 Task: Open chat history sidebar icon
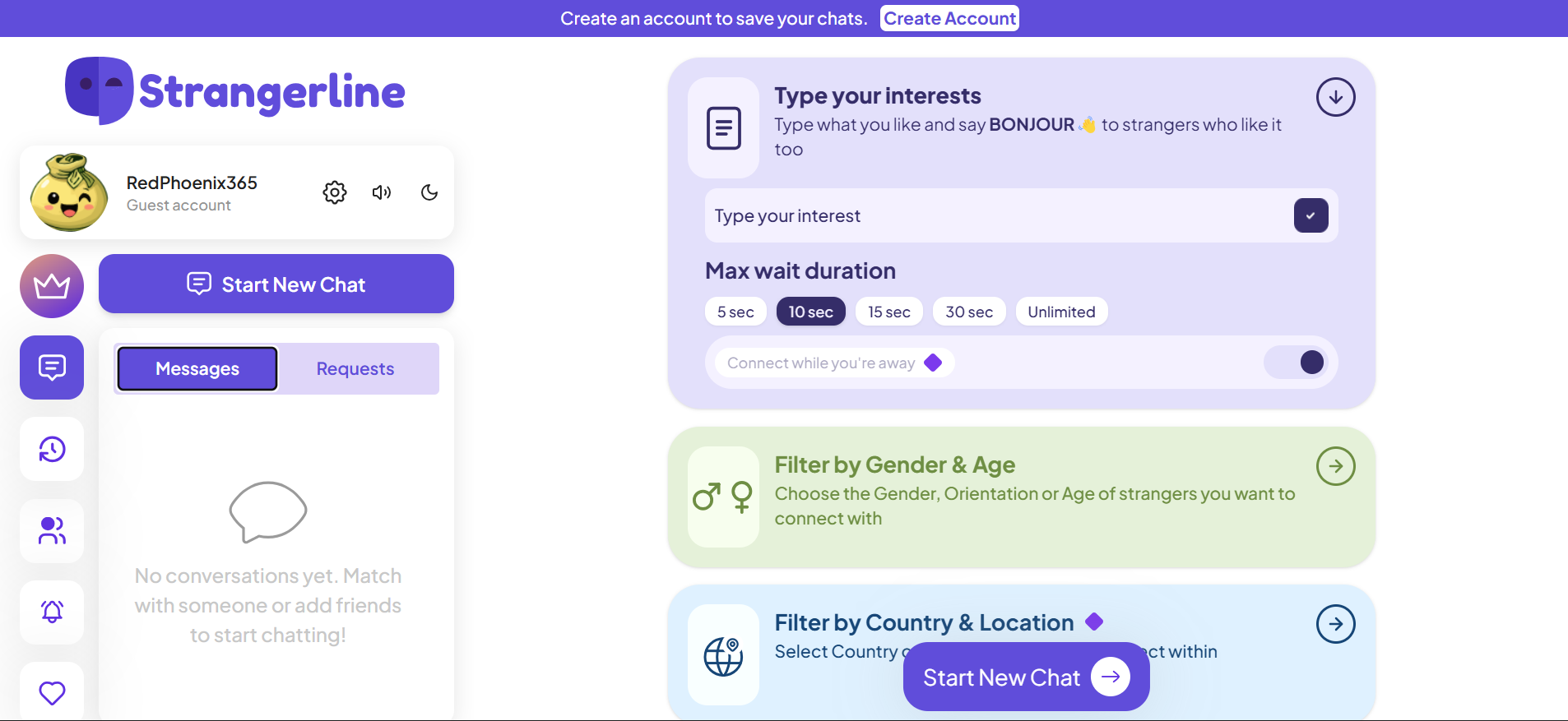tap(52, 449)
